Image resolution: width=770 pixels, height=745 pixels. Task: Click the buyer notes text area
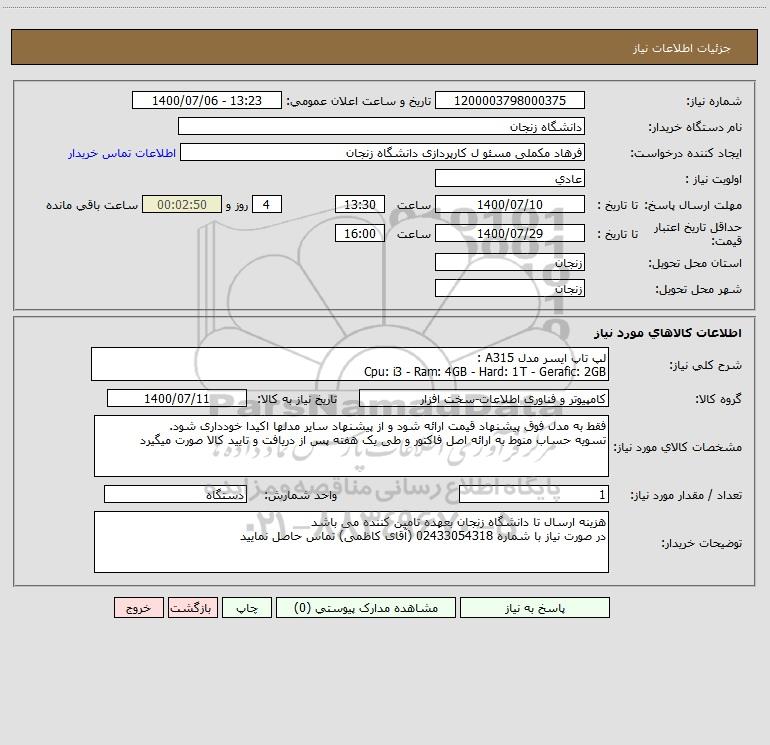point(351,542)
